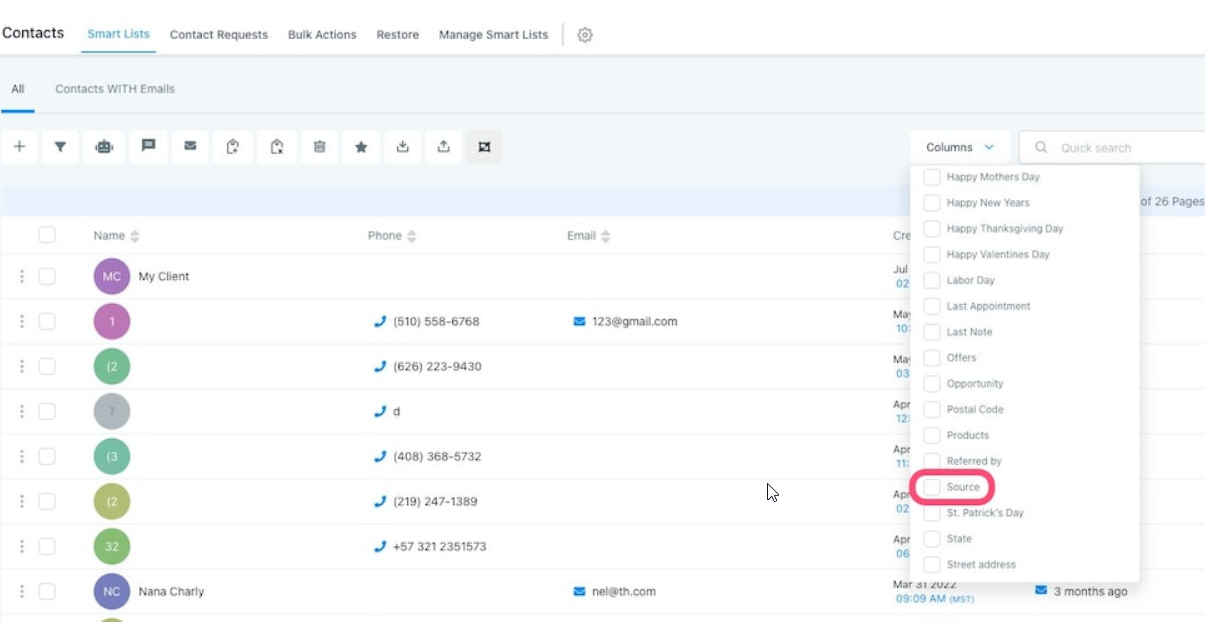Click the (219) 247-1389 phone number
Viewport: 1205px width, 622px height.
pyautogui.click(x=436, y=501)
